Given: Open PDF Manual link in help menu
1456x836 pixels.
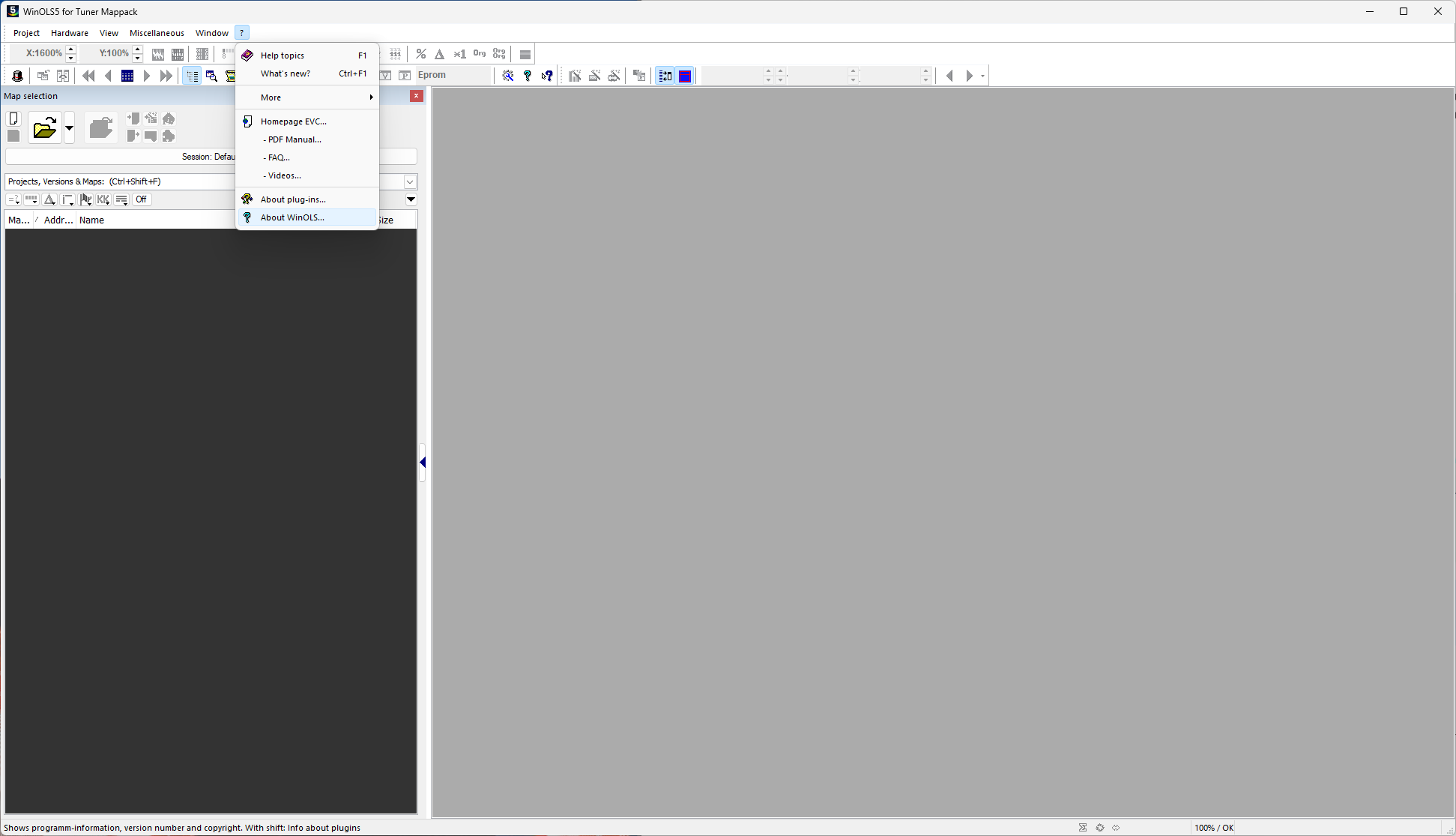Looking at the screenshot, I should click(294, 139).
